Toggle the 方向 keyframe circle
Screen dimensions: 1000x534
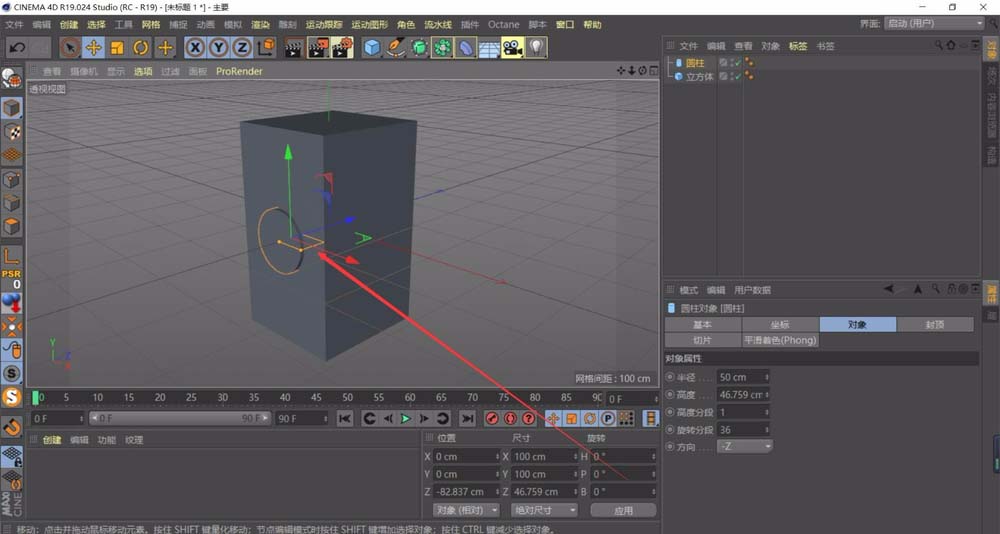point(670,447)
